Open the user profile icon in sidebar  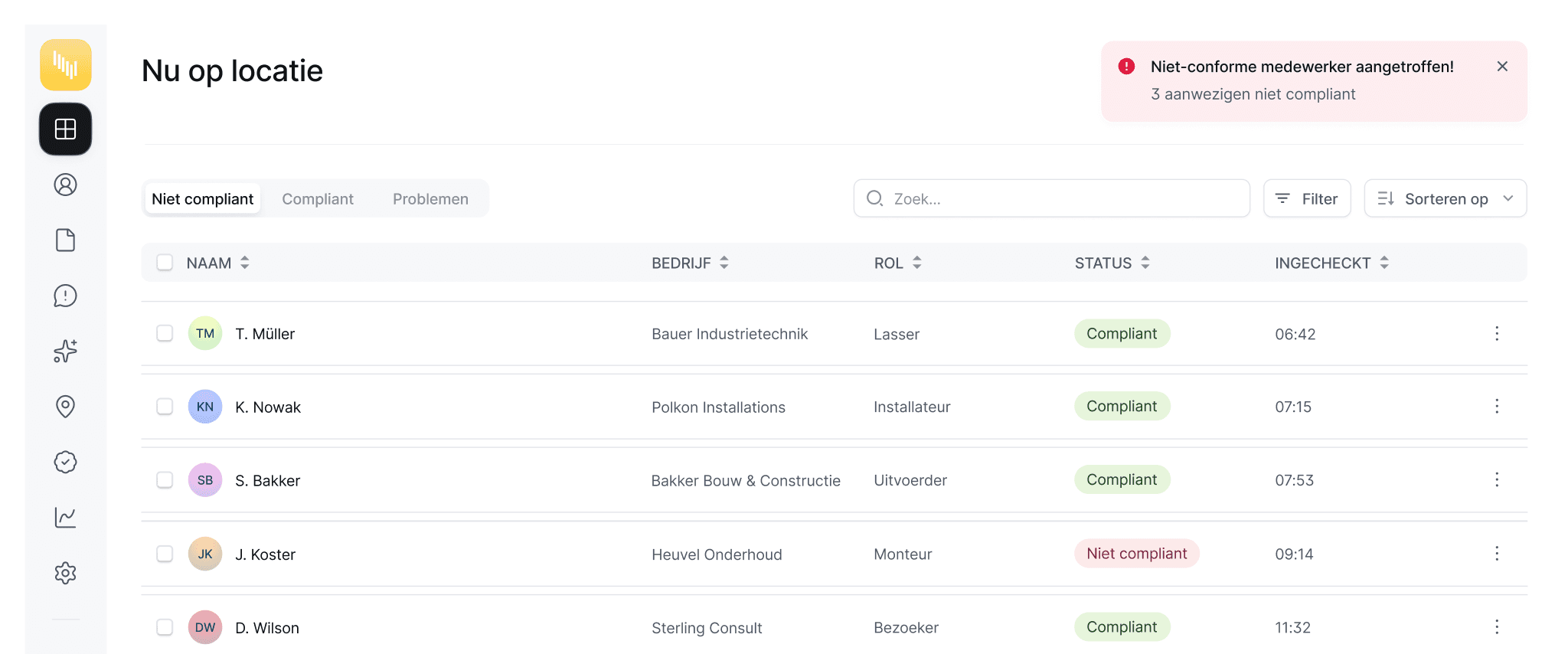(x=66, y=185)
